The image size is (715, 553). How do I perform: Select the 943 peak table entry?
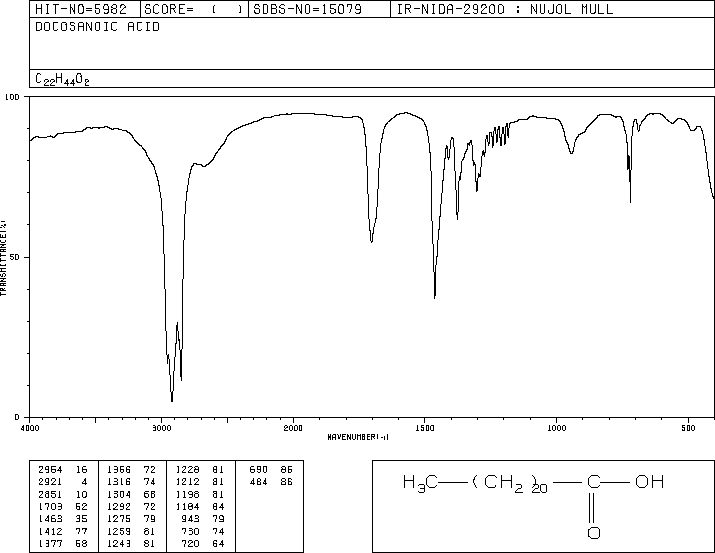pos(203,519)
